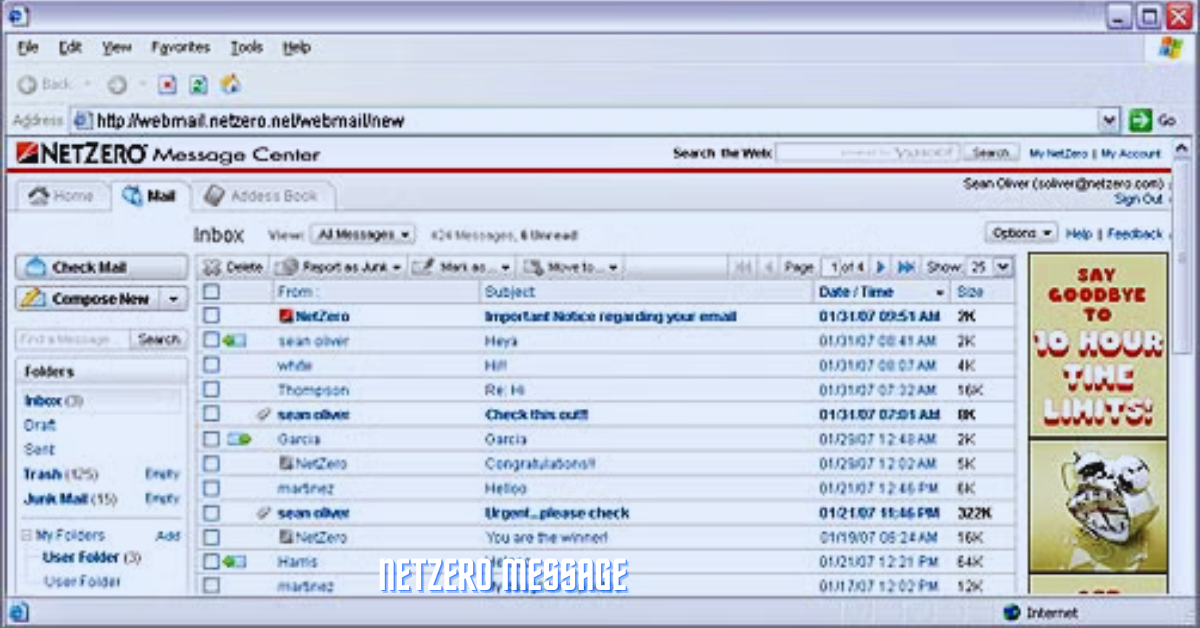1200x628 pixels.
Task: Open the address bar history dropdown
Action: pos(1109,120)
